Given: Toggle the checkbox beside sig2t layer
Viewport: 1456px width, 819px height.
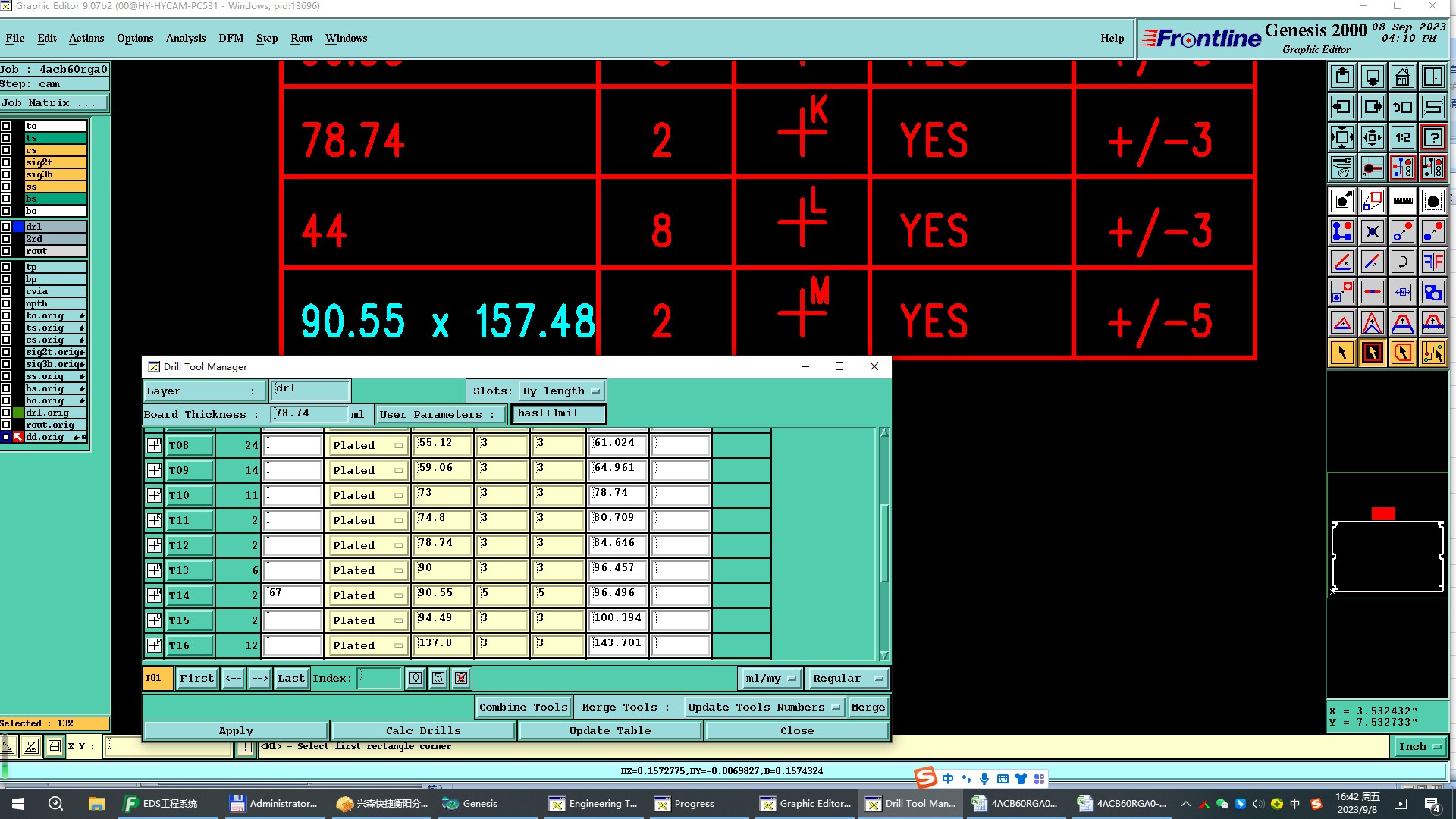Looking at the screenshot, I should (6, 162).
